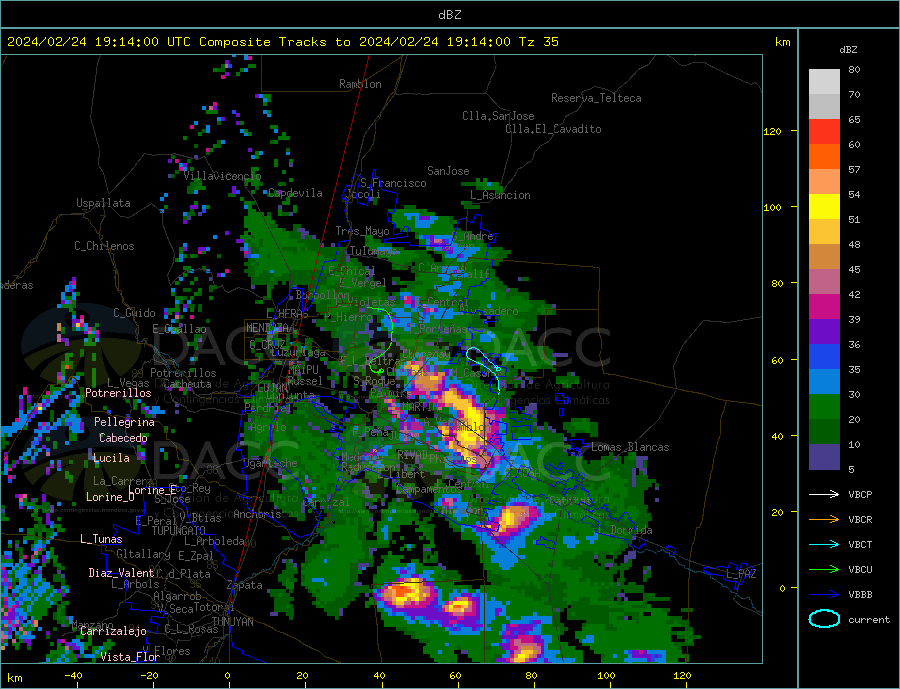
Task: Click the dull violet 10 dBZ swatch
Action: click(824, 457)
